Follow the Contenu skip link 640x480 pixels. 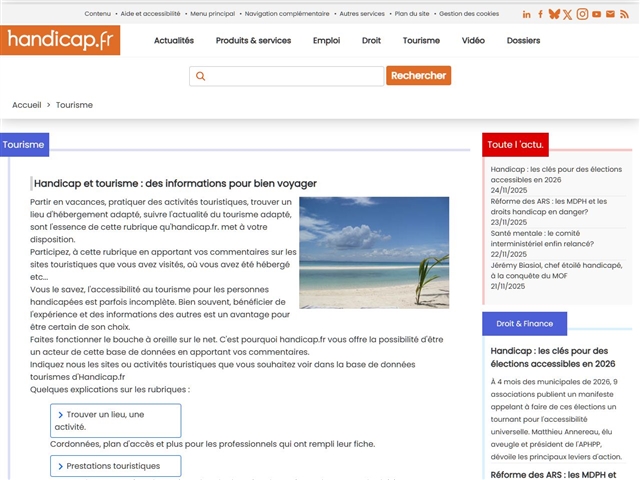(98, 13)
